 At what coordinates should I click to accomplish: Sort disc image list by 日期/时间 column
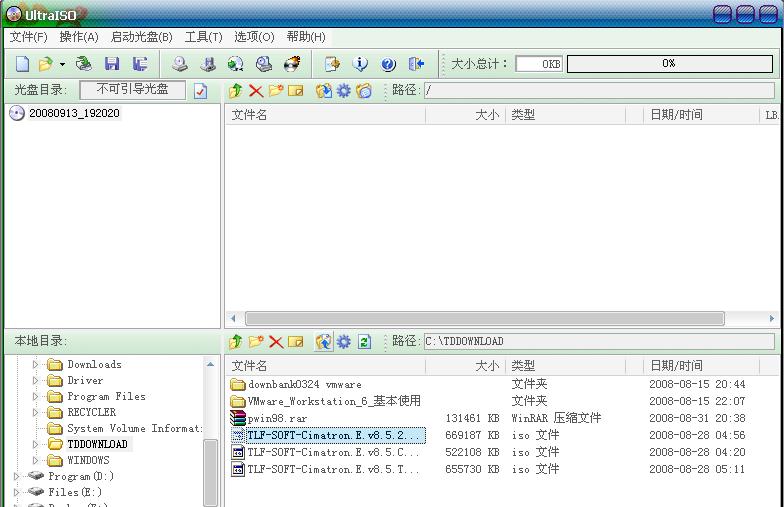tap(700, 115)
